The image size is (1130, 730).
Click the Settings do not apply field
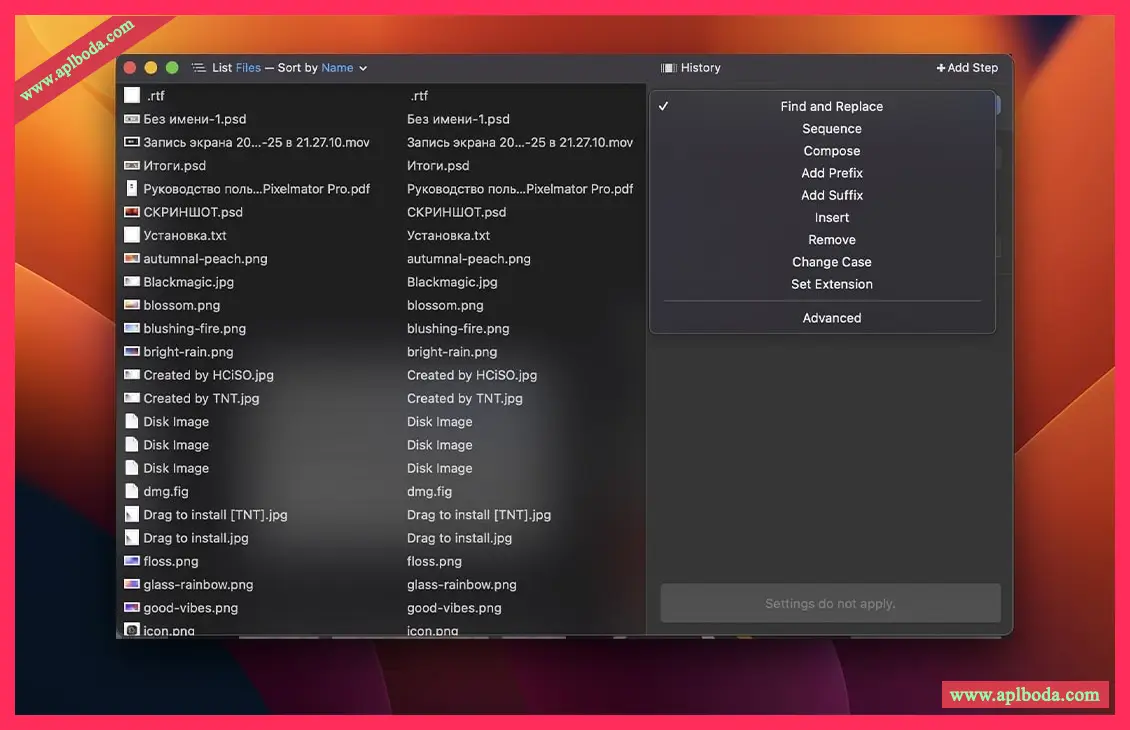pos(830,603)
